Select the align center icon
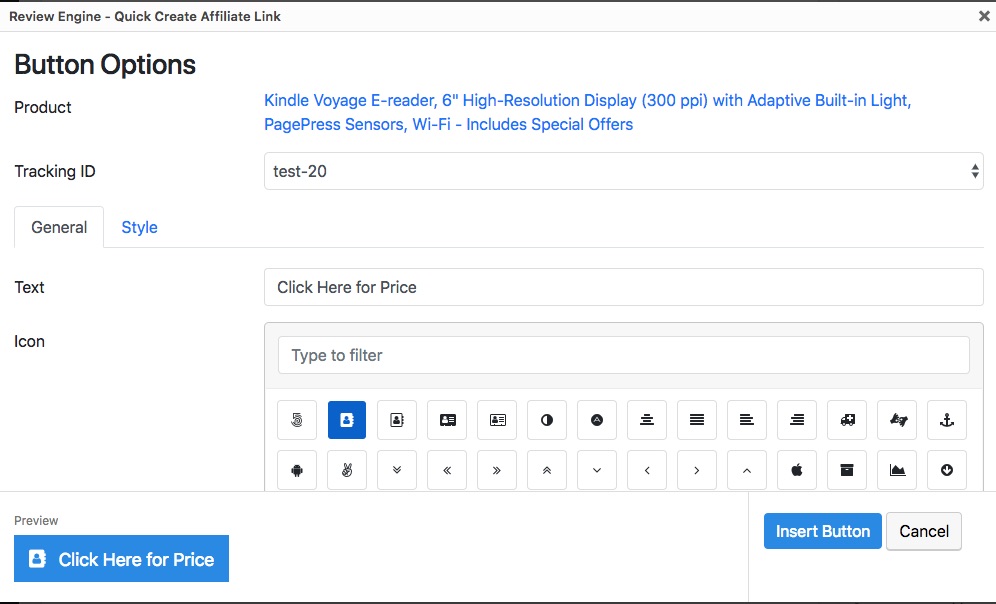Image resolution: width=996 pixels, height=604 pixels. coord(647,420)
